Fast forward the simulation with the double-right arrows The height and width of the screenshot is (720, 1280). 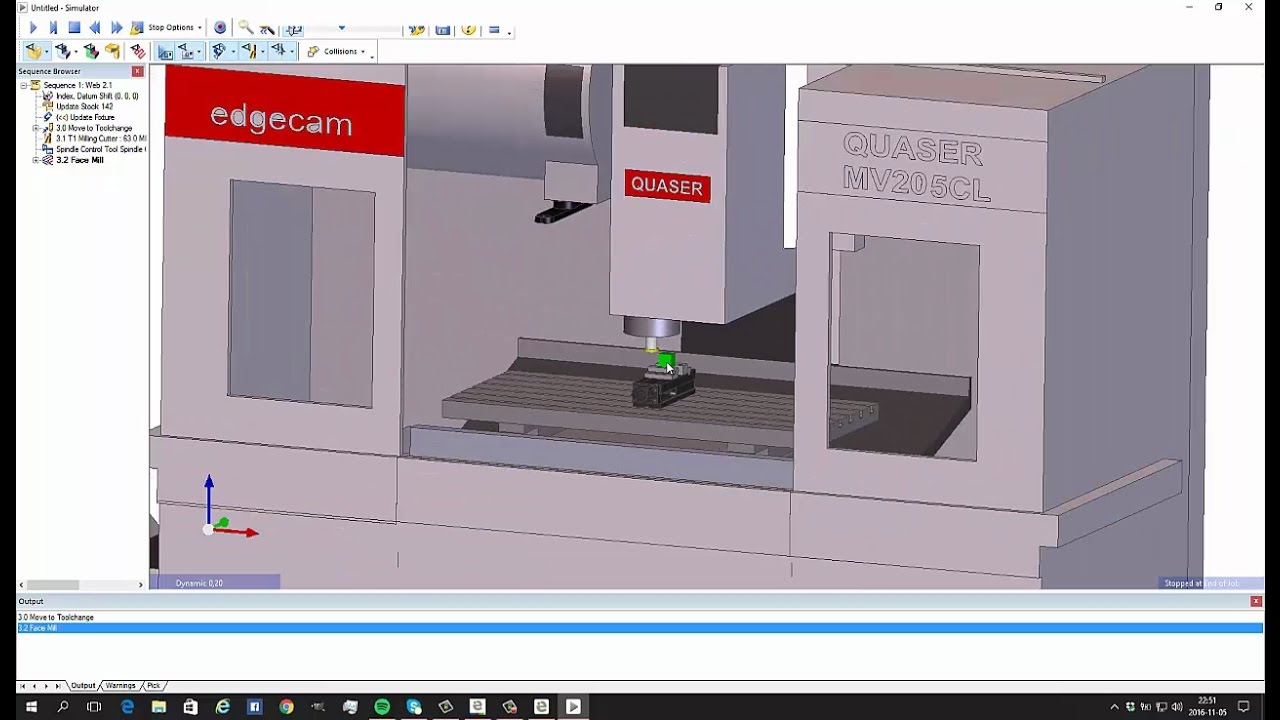coord(116,28)
